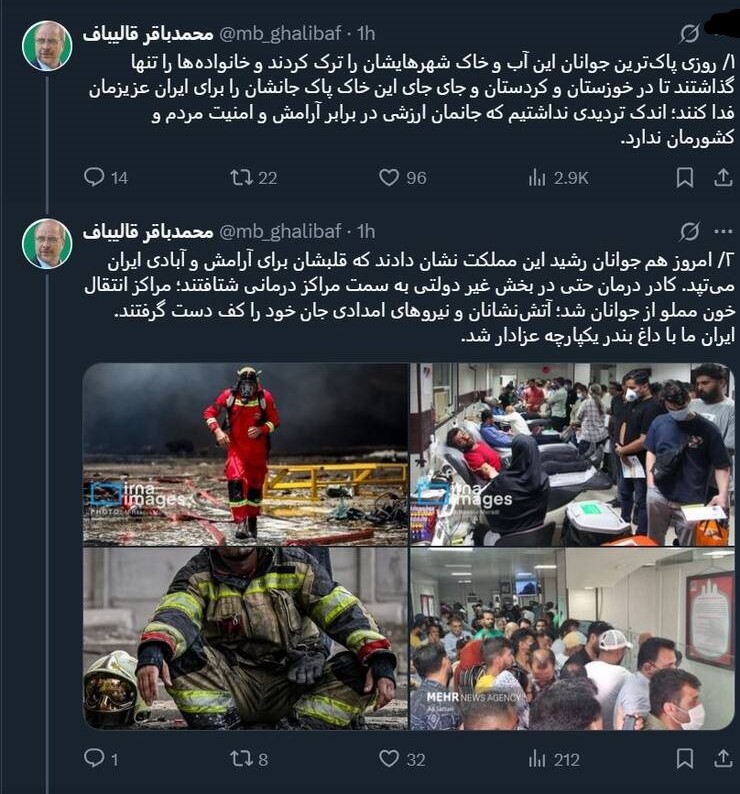Share the first tweet
The height and width of the screenshot is (794, 740).
click(x=723, y=178)
